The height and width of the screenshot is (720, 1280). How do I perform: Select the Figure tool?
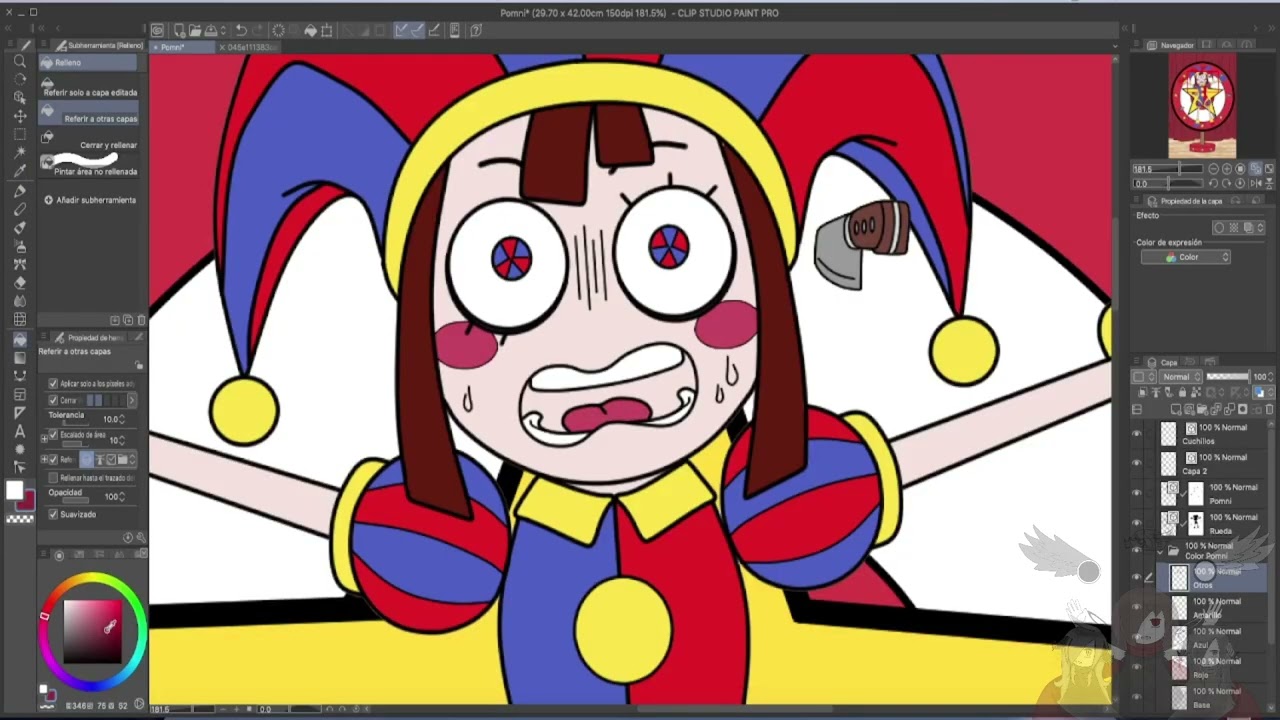tap(19, 376)
